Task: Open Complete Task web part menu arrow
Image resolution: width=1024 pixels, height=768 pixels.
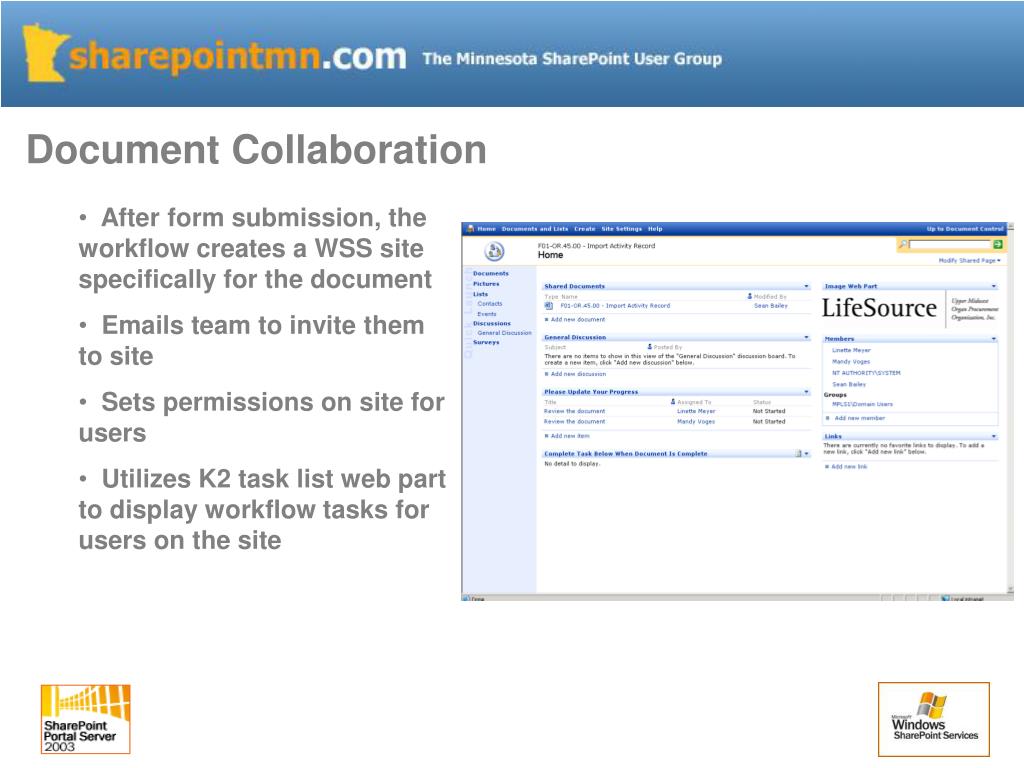Action: pos(807,453)
